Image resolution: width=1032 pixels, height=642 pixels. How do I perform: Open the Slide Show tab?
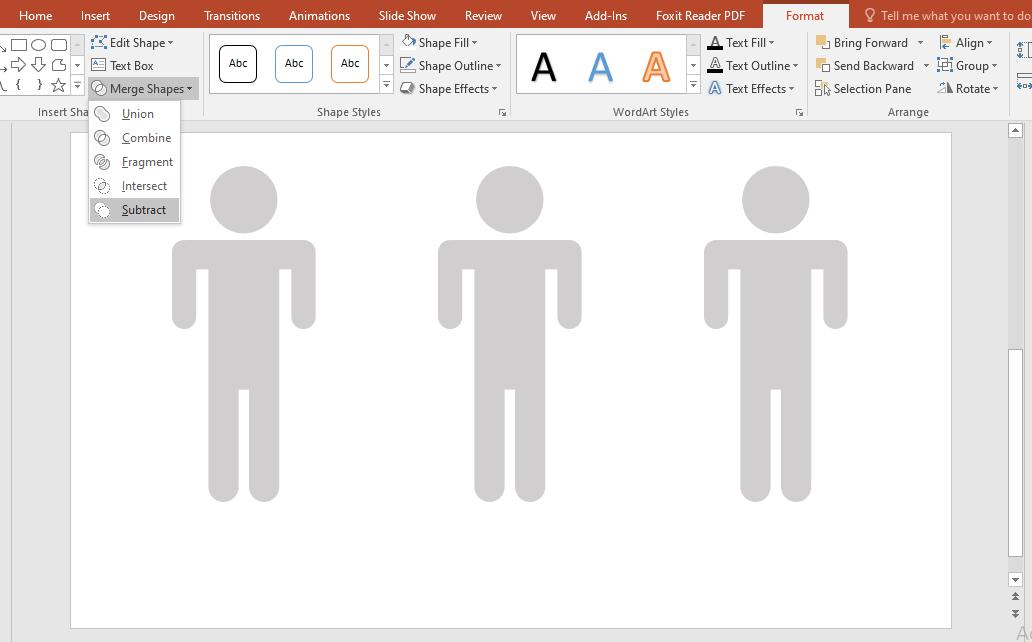(x=407, y=16)
